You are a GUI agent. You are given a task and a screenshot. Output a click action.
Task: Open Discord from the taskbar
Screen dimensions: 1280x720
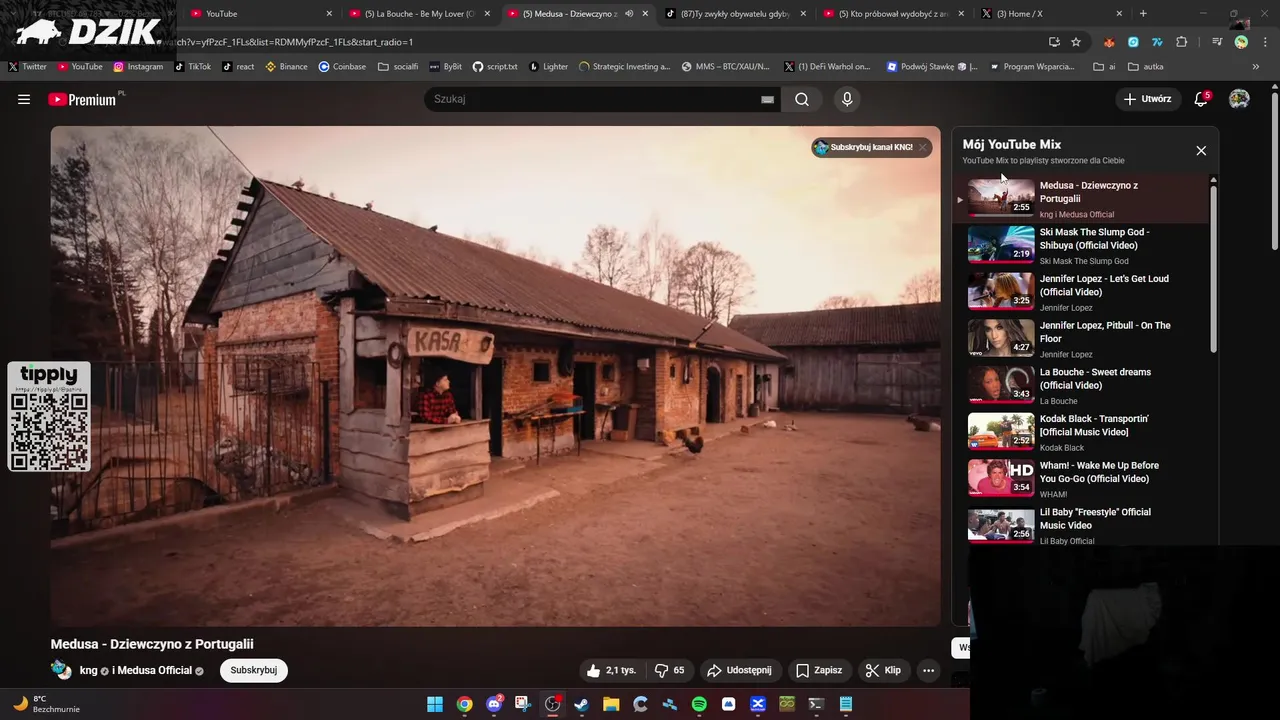[494, 704]
